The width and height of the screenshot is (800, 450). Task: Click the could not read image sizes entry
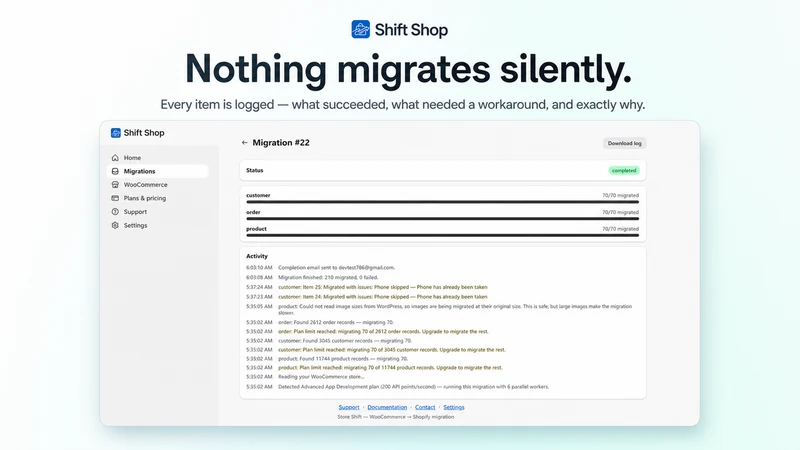(x=455, y=310)
